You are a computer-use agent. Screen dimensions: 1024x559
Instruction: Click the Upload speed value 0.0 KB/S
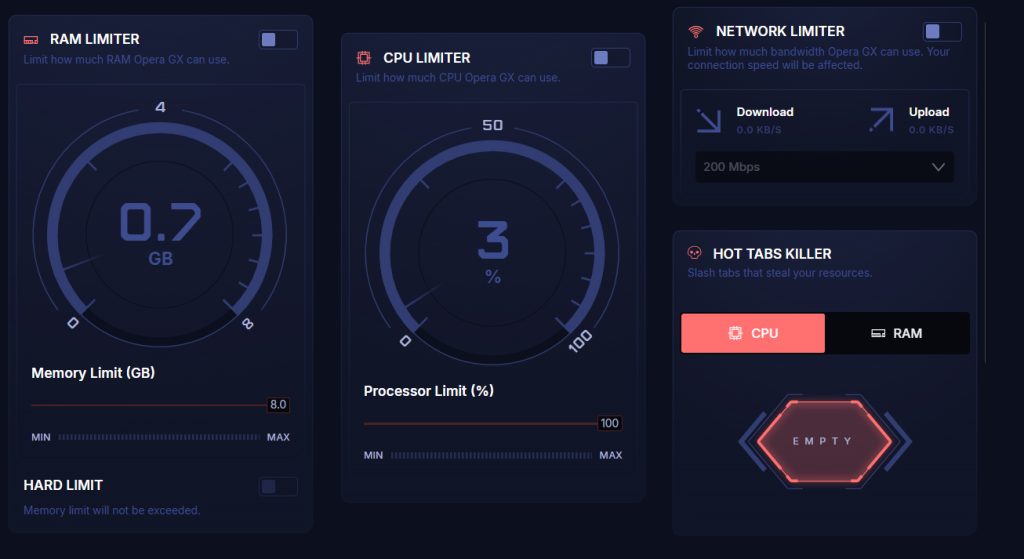click(931, 130)
